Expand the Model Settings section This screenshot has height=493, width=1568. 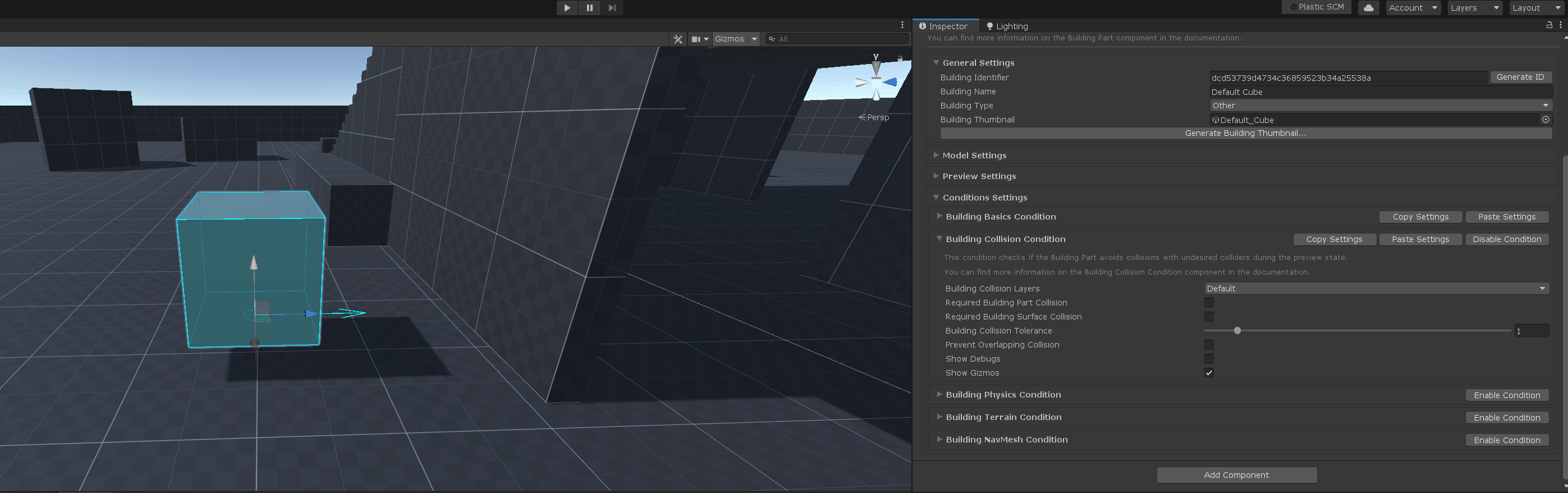974,156
